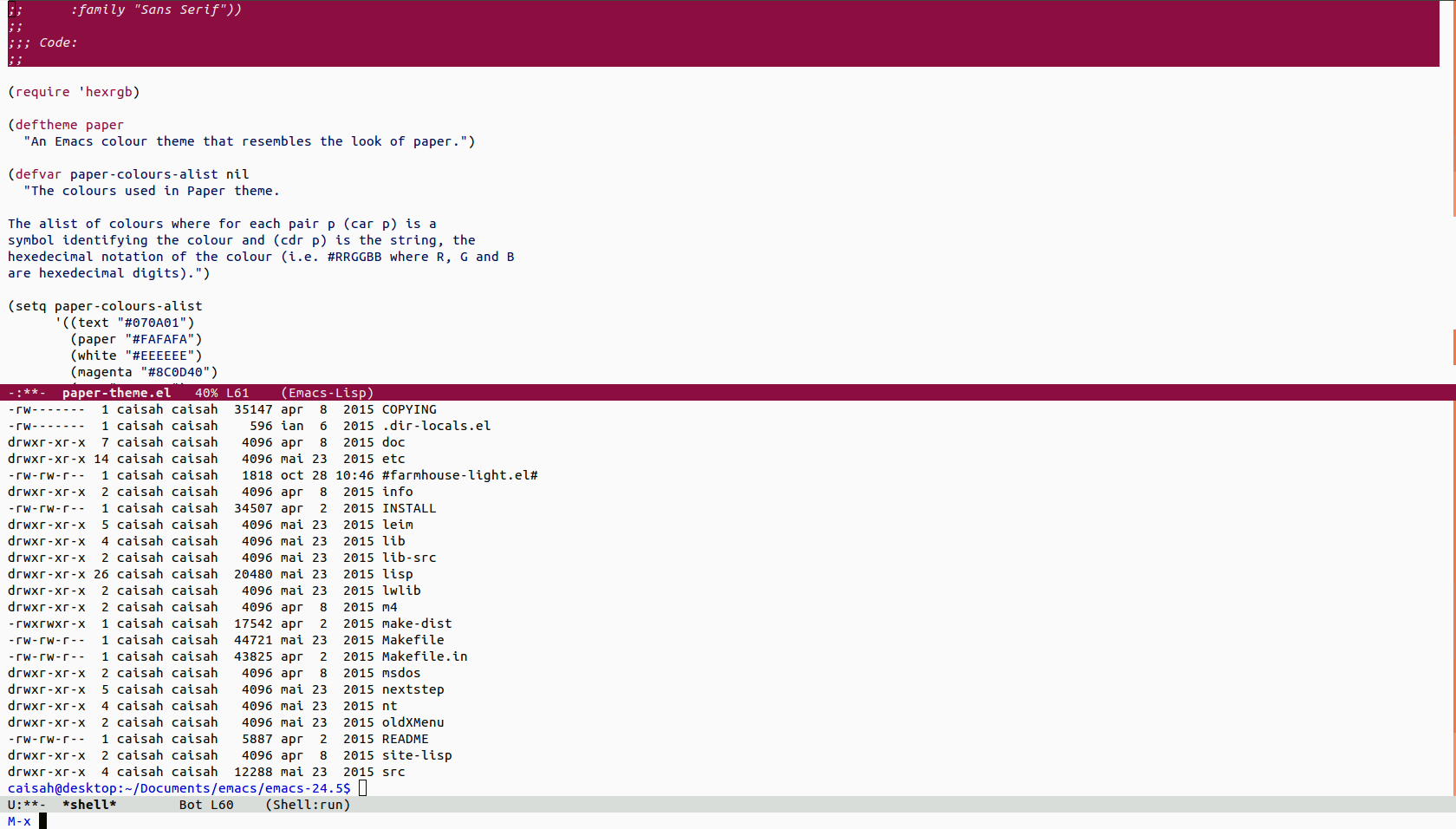1456x829 pixels.
Task: Click the line "are hexedecimal digits)."
Action: pos(109,273)
